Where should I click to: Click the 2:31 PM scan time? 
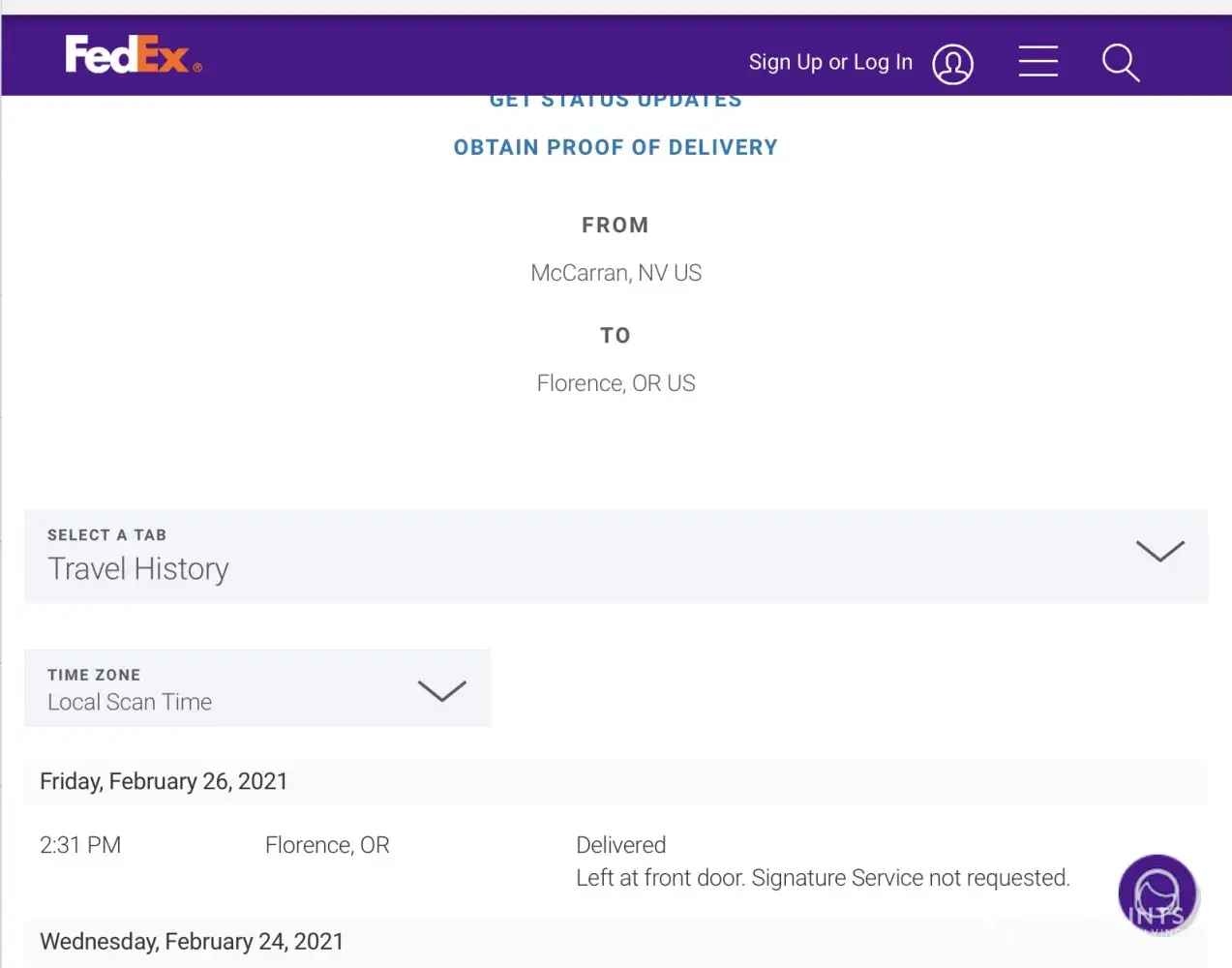pyautogui.click(x=80, y=845)
